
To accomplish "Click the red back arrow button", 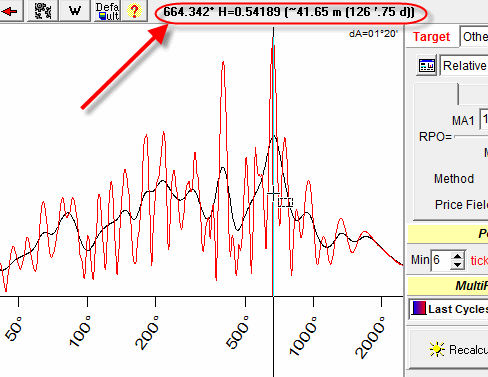I will coord(10,11).
